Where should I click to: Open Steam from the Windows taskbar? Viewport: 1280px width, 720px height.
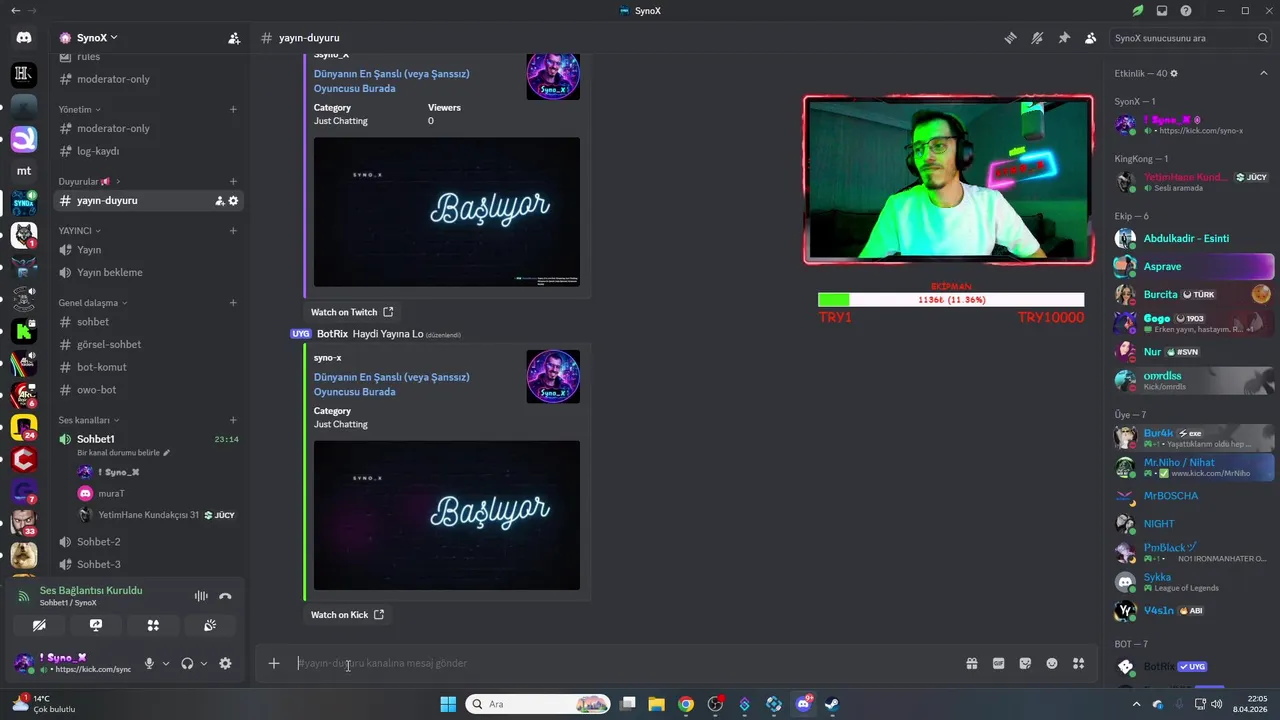coord(832,704)
